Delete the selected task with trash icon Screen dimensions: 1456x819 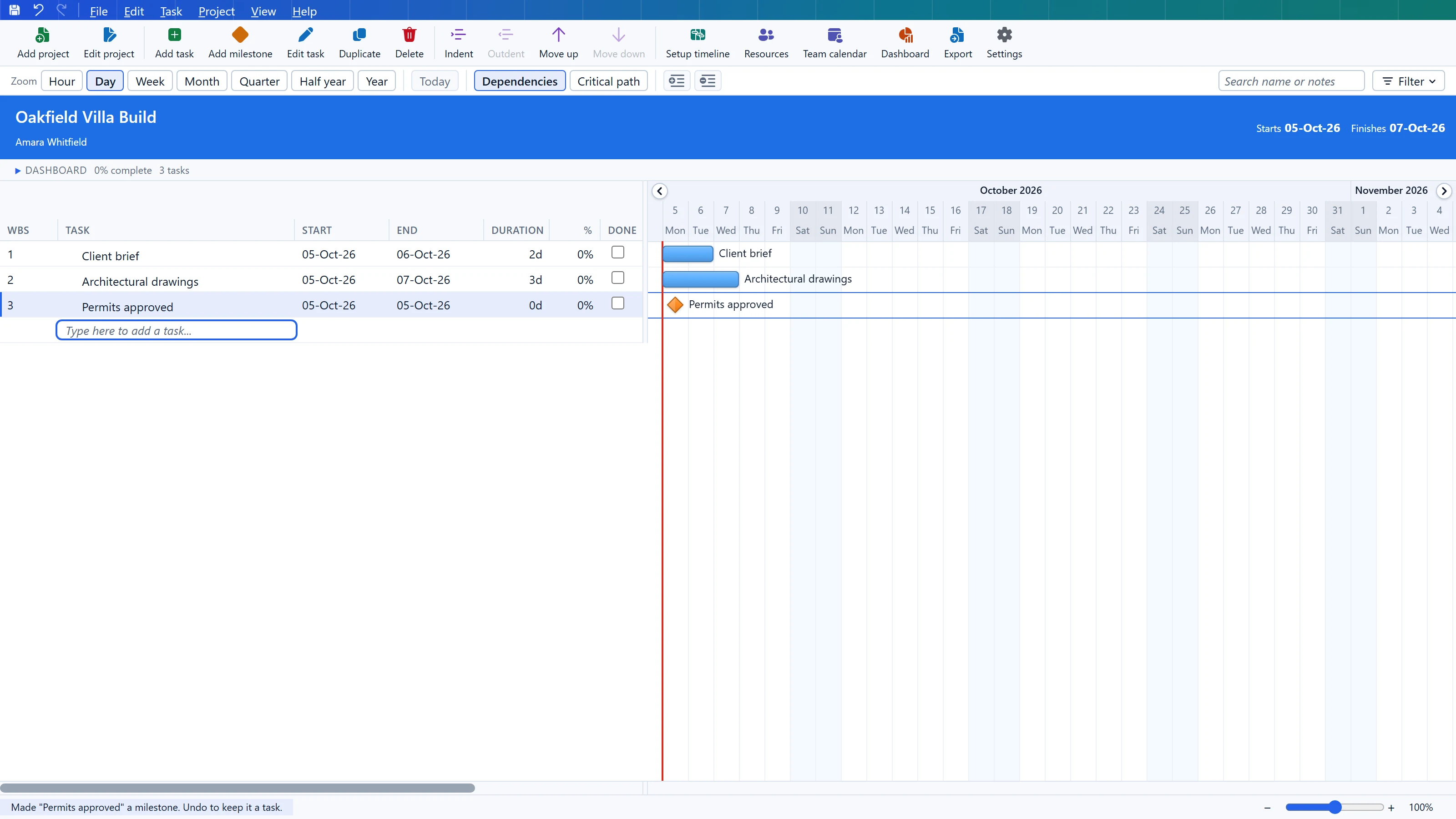tap(409, 35)
